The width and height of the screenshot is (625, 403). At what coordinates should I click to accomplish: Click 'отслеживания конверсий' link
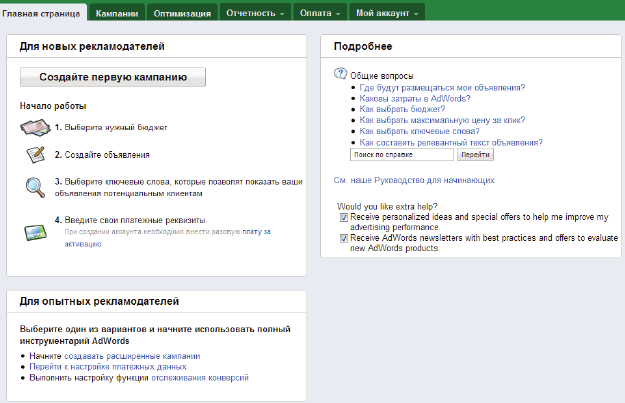198,378
